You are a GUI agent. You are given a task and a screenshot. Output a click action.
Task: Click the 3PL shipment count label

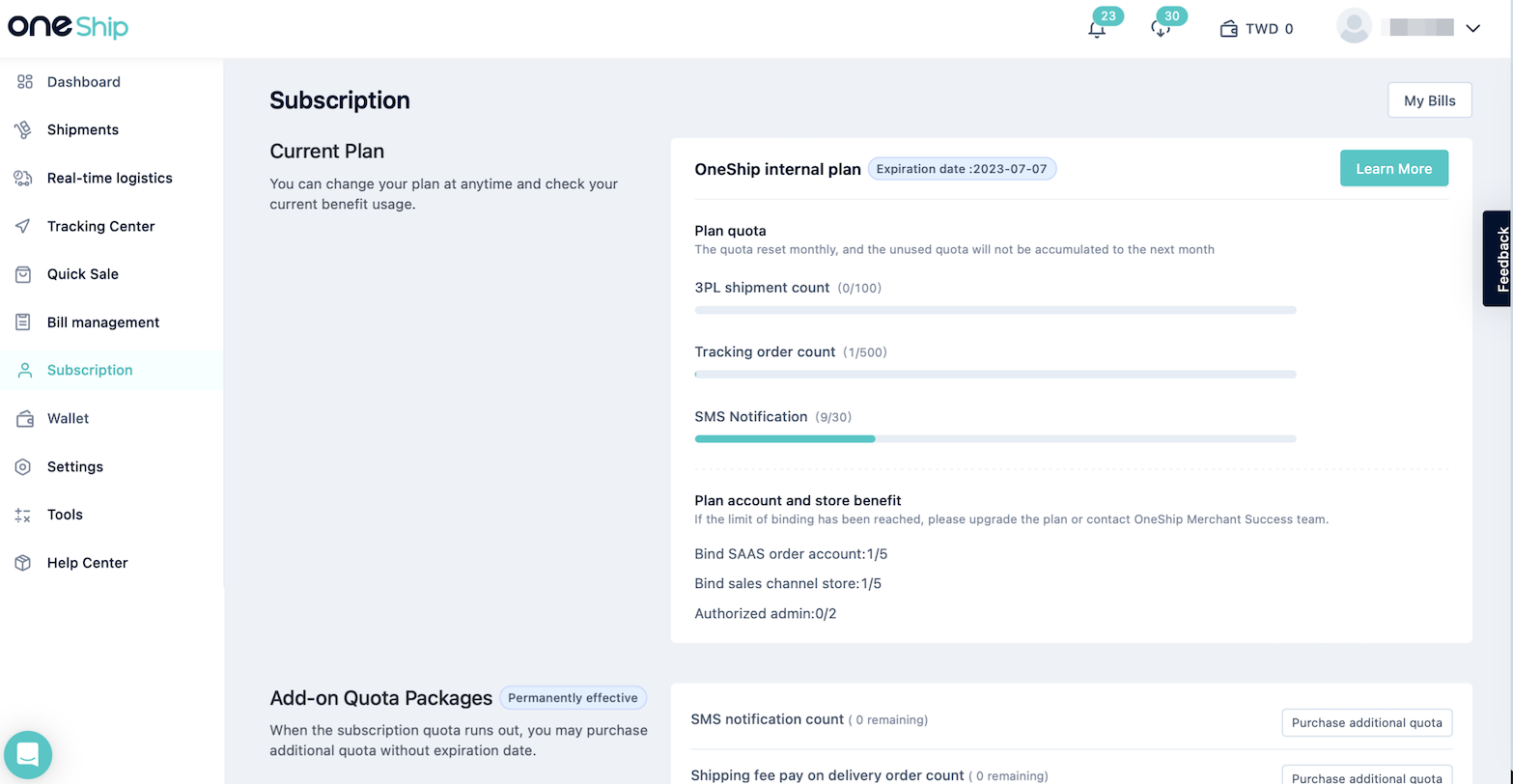point(762,288)
